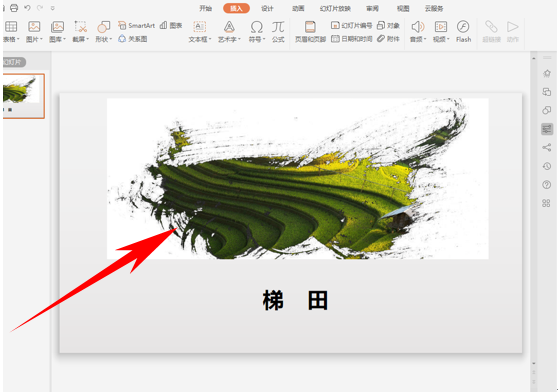
Task: Switch to the 设计 (Design) tab
Action: 267,8
